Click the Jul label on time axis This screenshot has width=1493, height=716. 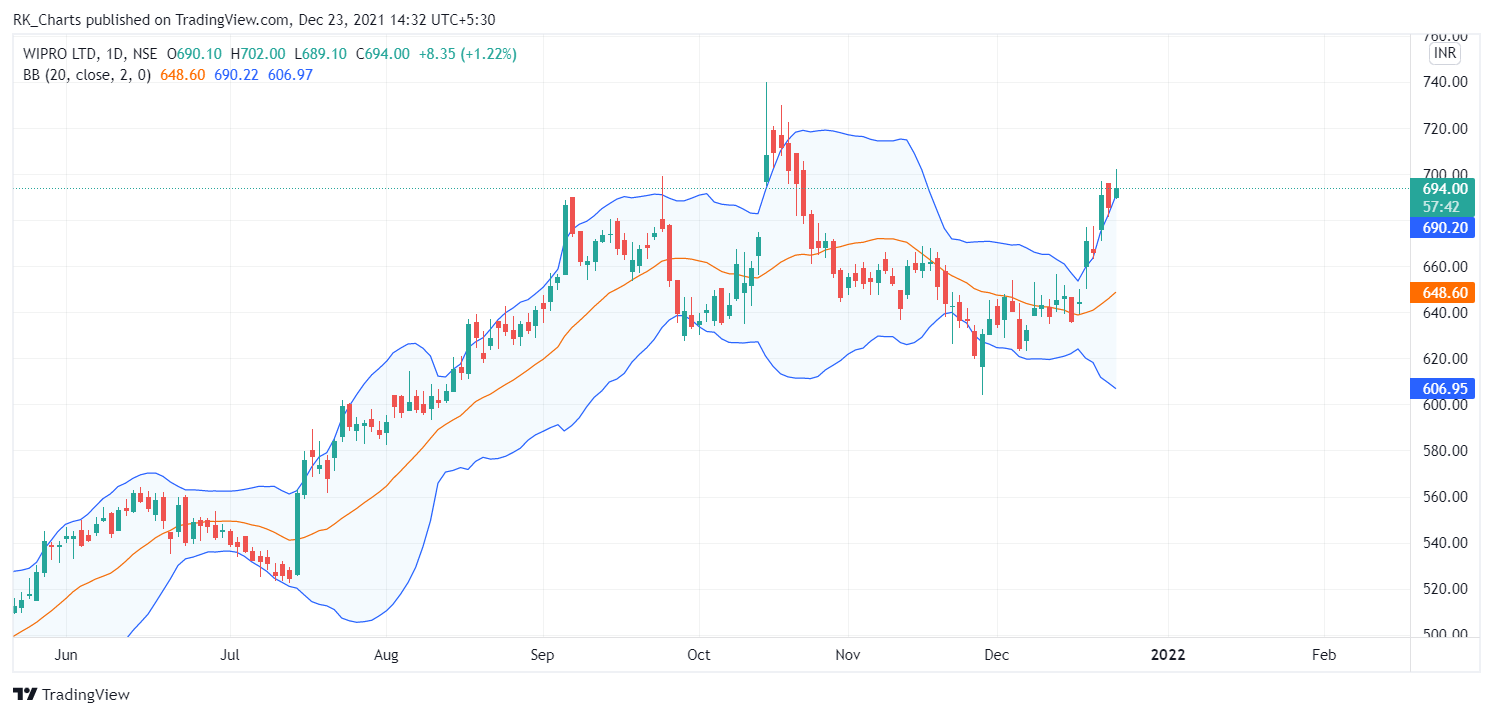point(230,655)
